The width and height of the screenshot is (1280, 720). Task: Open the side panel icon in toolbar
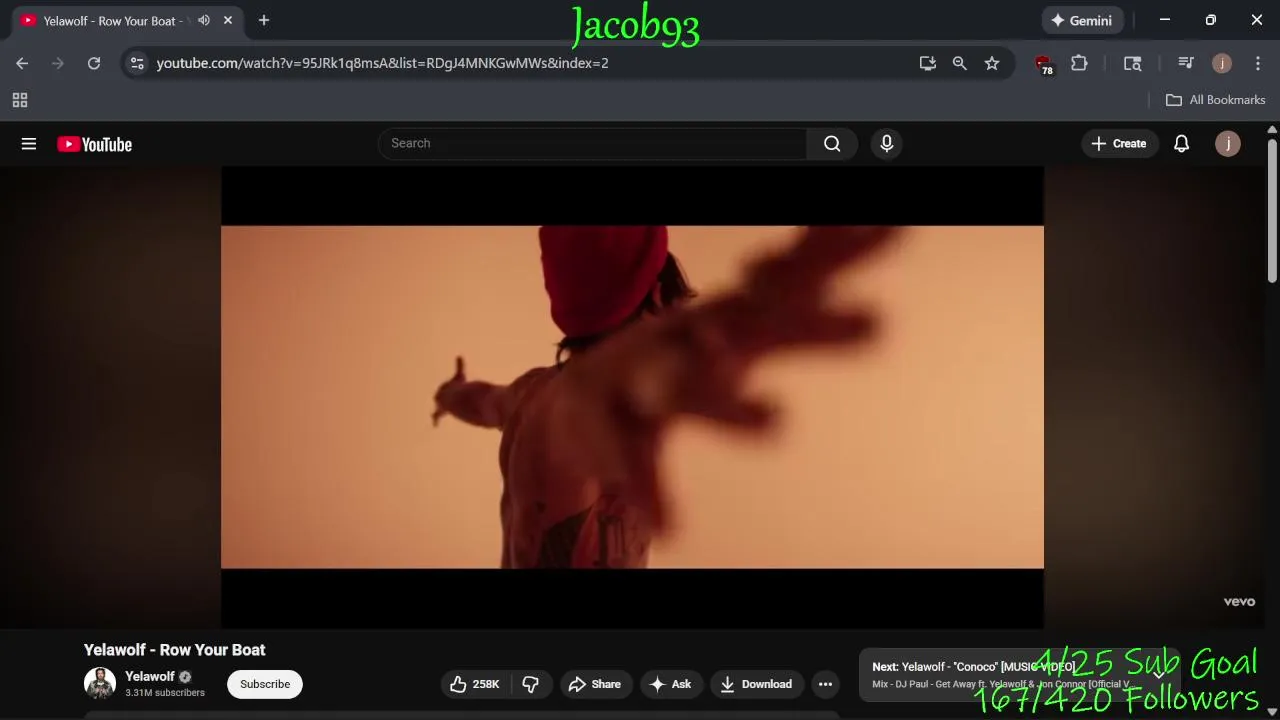[1133, 63]
